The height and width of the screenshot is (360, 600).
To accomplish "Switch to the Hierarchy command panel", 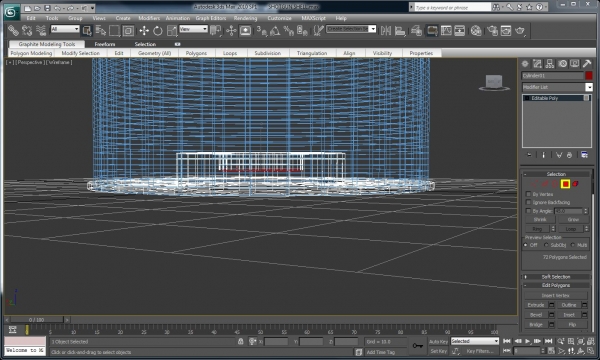I will click(x=550, y=64).
